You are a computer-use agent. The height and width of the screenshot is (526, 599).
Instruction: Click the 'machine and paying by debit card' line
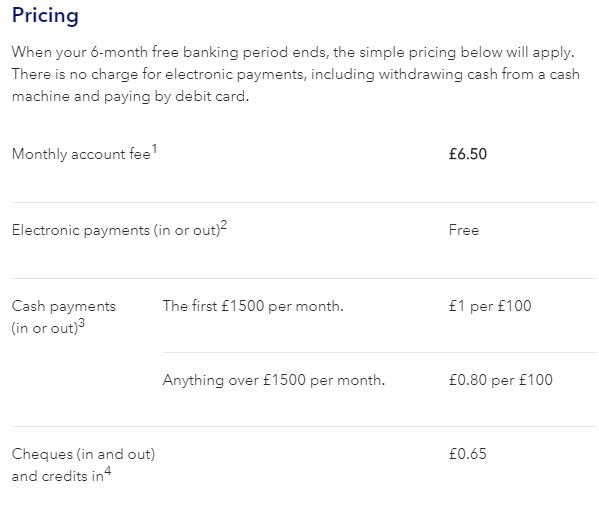coord(130,96)
